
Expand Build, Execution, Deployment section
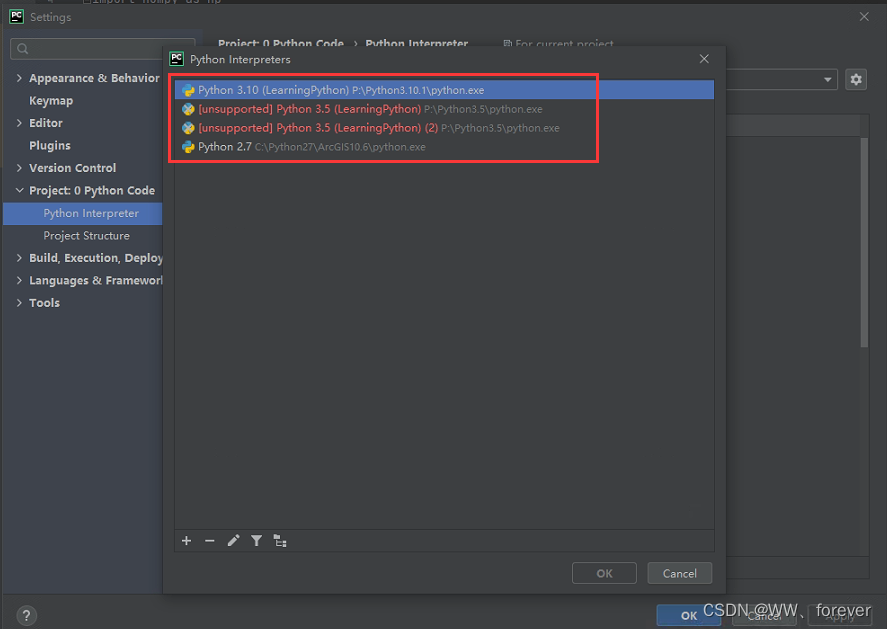click(19, 258)
